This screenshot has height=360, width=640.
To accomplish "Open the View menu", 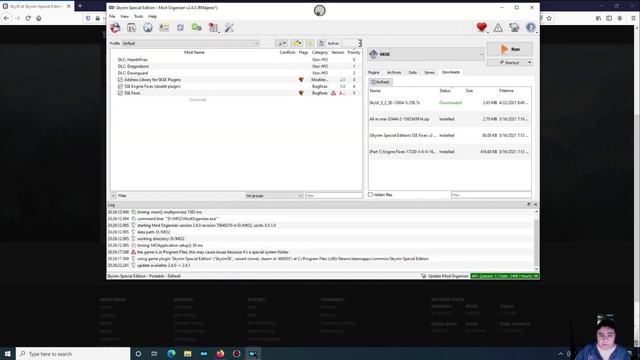I will click(x=124, y=16).
